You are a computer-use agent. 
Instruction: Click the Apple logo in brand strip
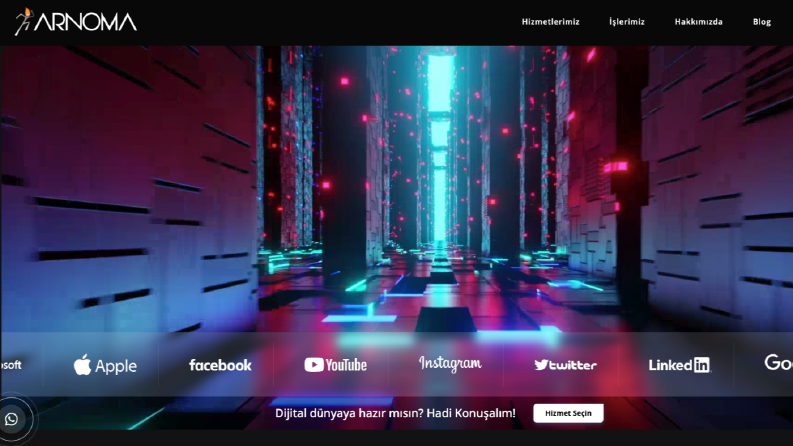point(105,365)
